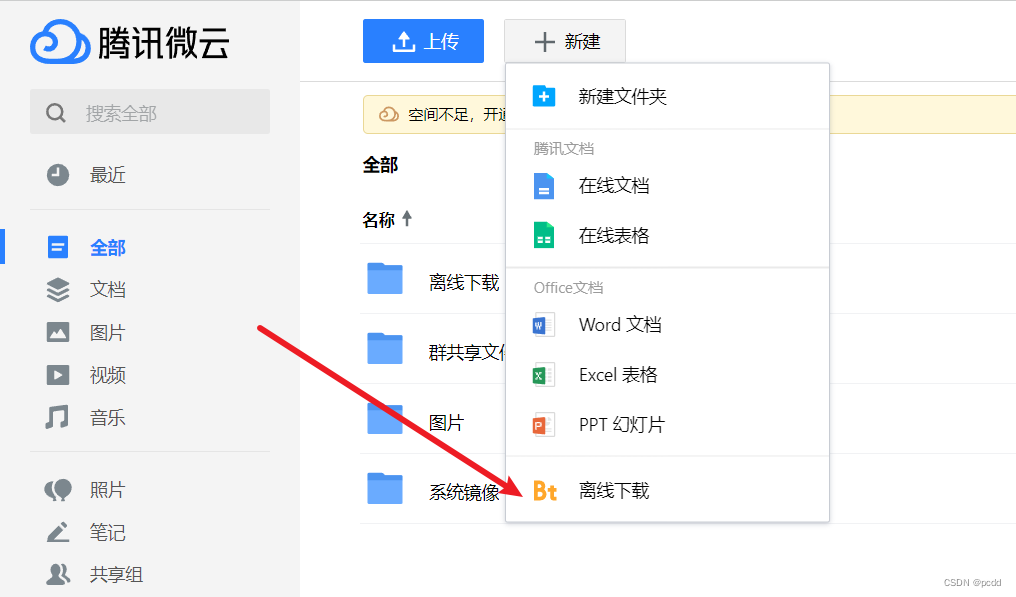
Task: Open the 图片 folder icon in list
Action: pyautogui.click(x=385, y=419)
